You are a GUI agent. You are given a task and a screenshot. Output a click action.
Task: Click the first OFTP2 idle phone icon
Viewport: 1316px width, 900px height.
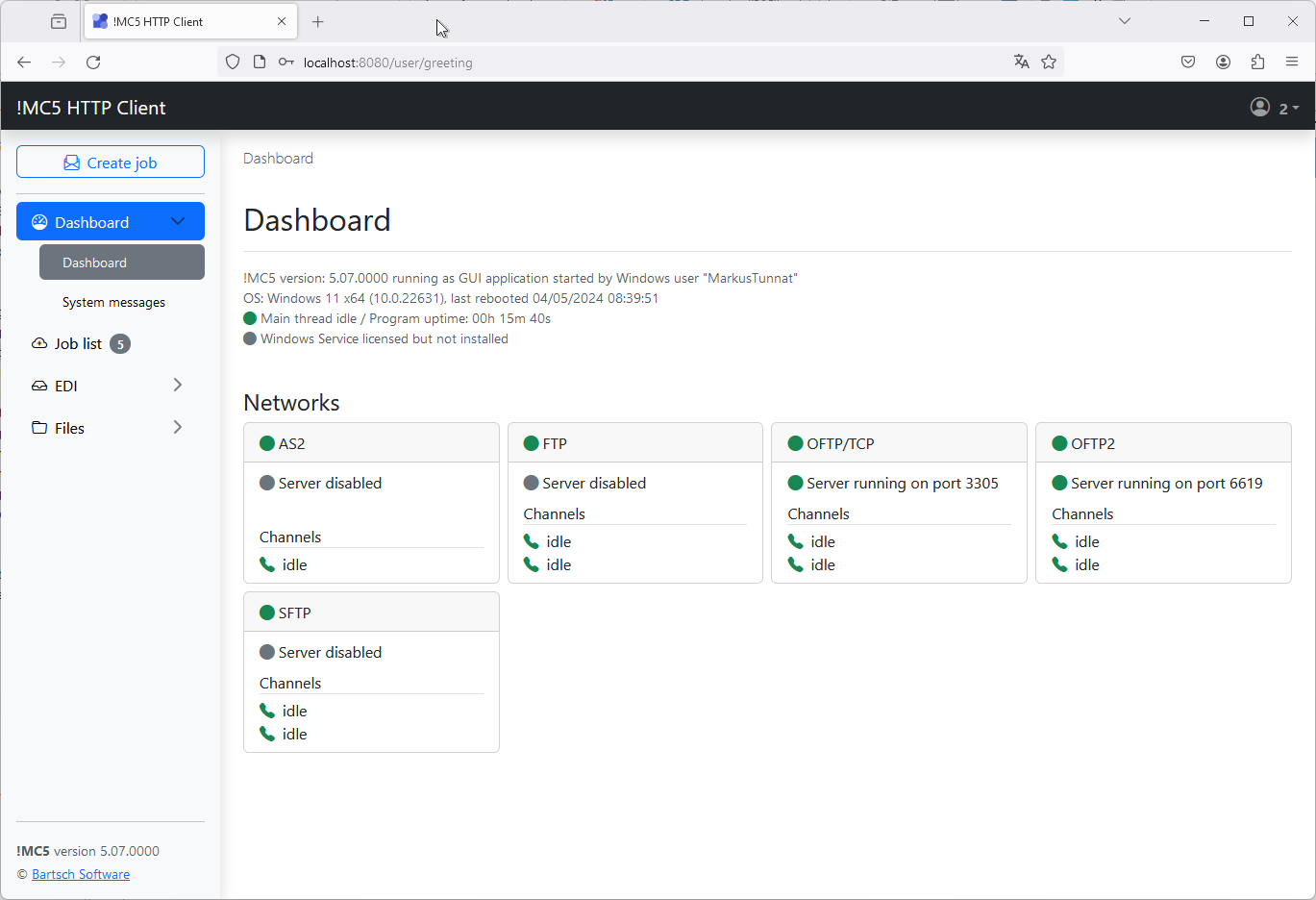click(1060, 541)
